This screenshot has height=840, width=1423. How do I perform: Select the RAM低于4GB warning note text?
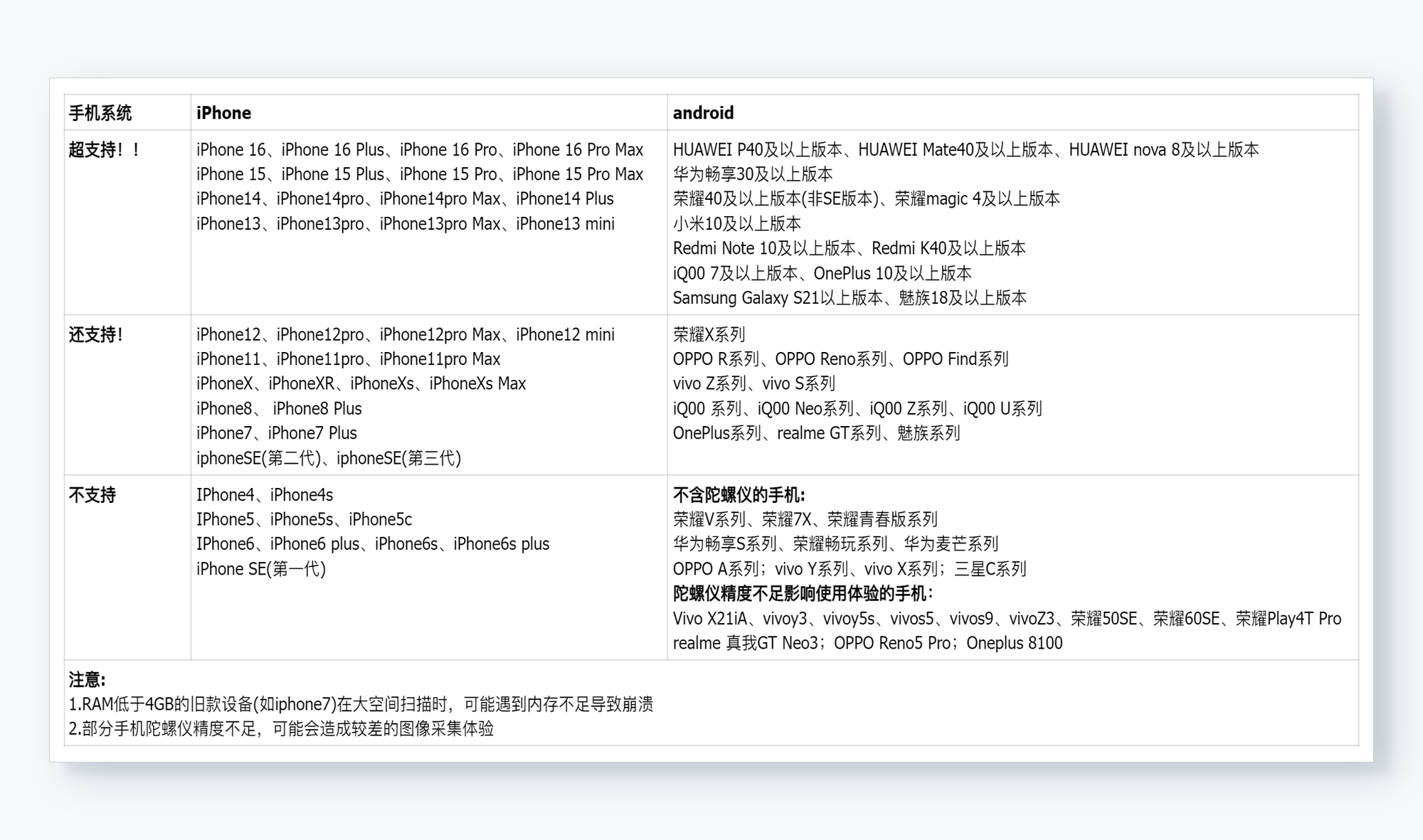coord(363,705)
